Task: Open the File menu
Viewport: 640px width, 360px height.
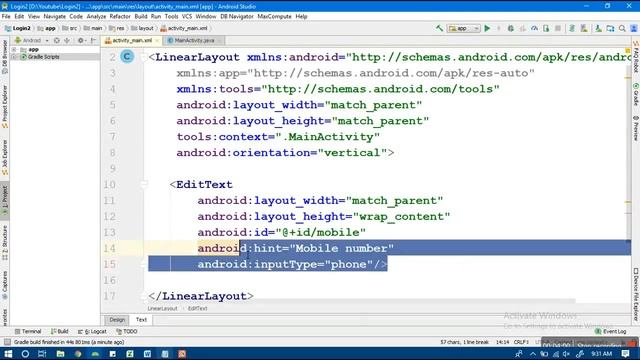Action: tap(6, 16)
